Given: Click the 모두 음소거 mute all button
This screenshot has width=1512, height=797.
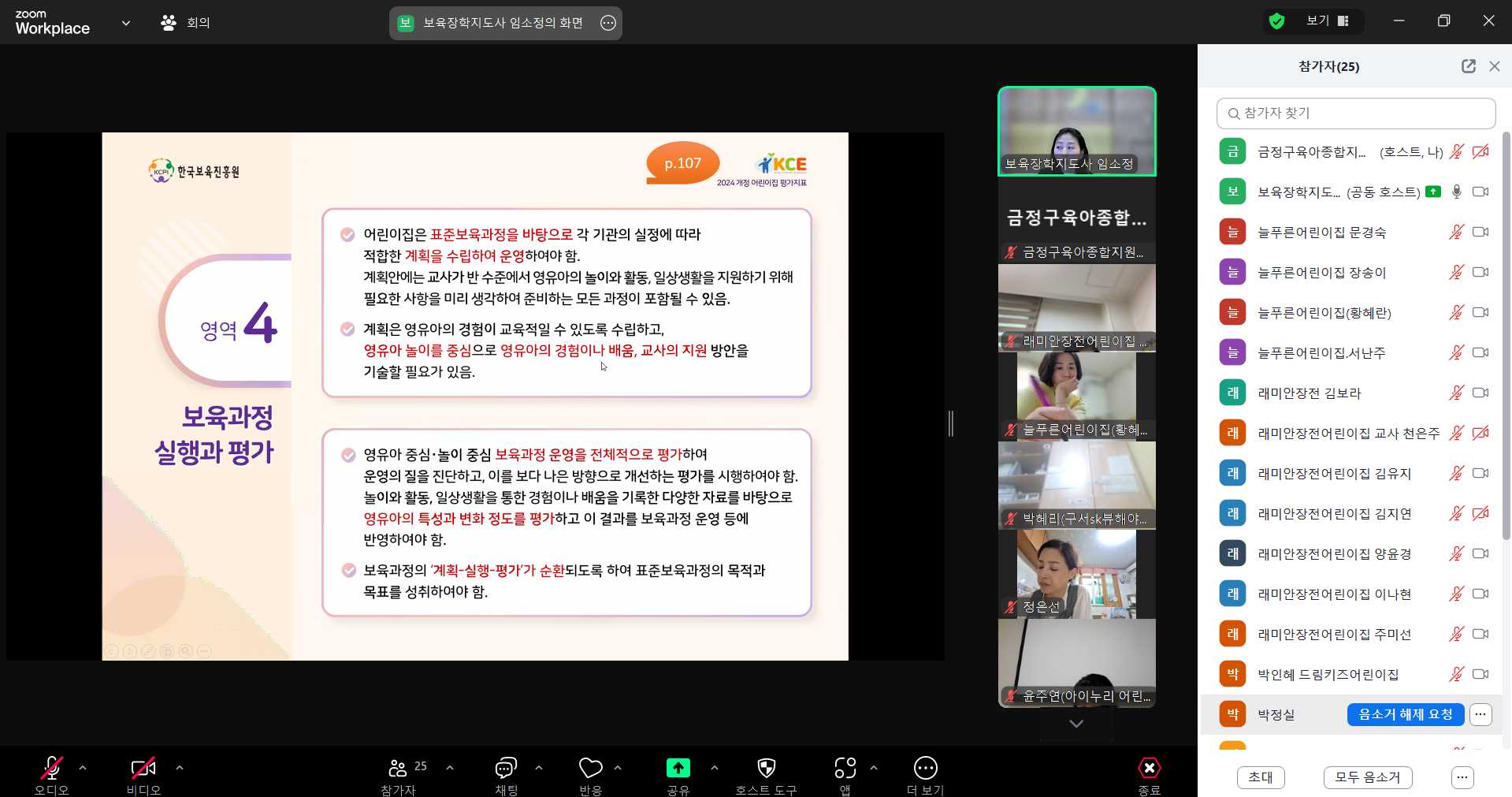Looking at the screenshot, I should (1367, 777).
